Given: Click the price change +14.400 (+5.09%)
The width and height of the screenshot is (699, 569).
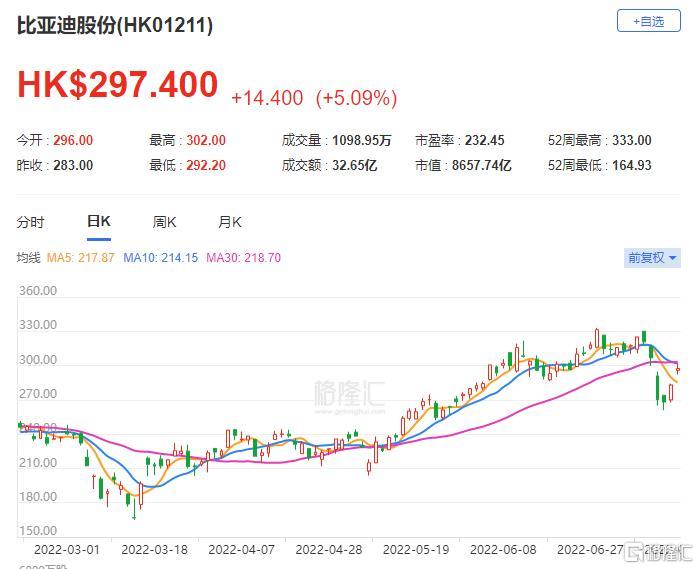Looking at the screenshot, I should [x=314, y=98].
